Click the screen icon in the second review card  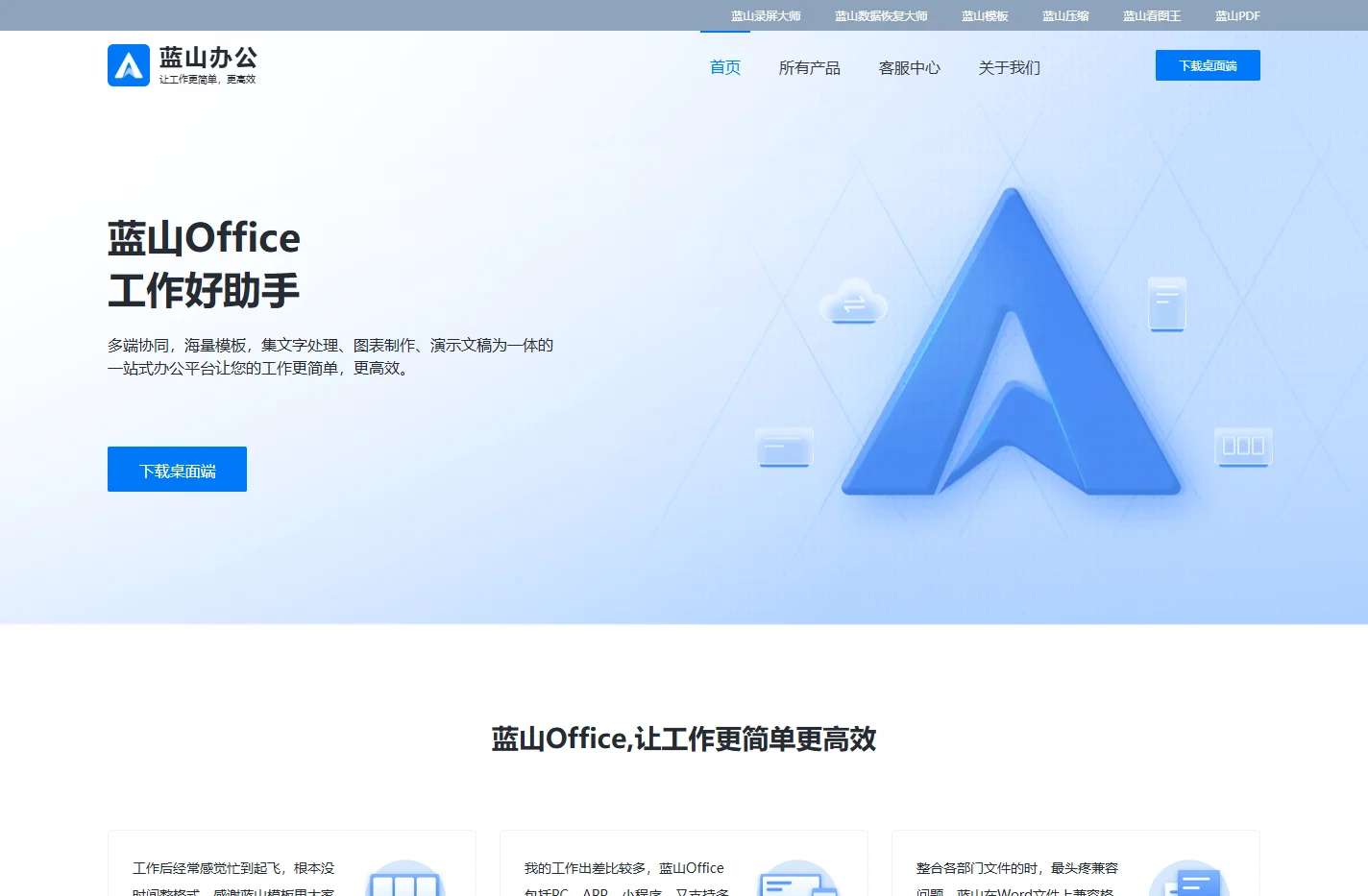click(797, 879)
